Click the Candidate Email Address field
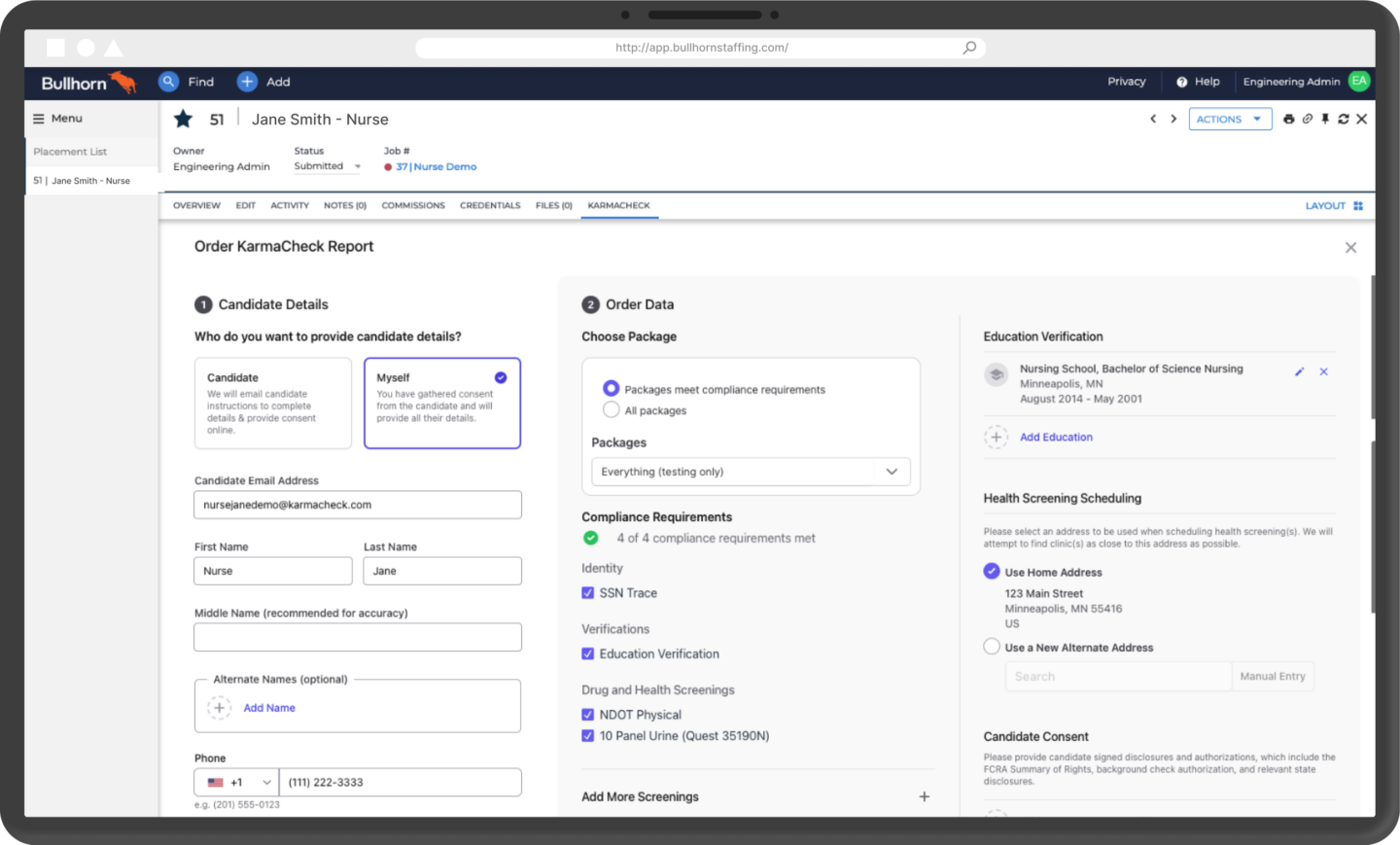The height and width of the screenshot is (845, 1400). point(358,505)
